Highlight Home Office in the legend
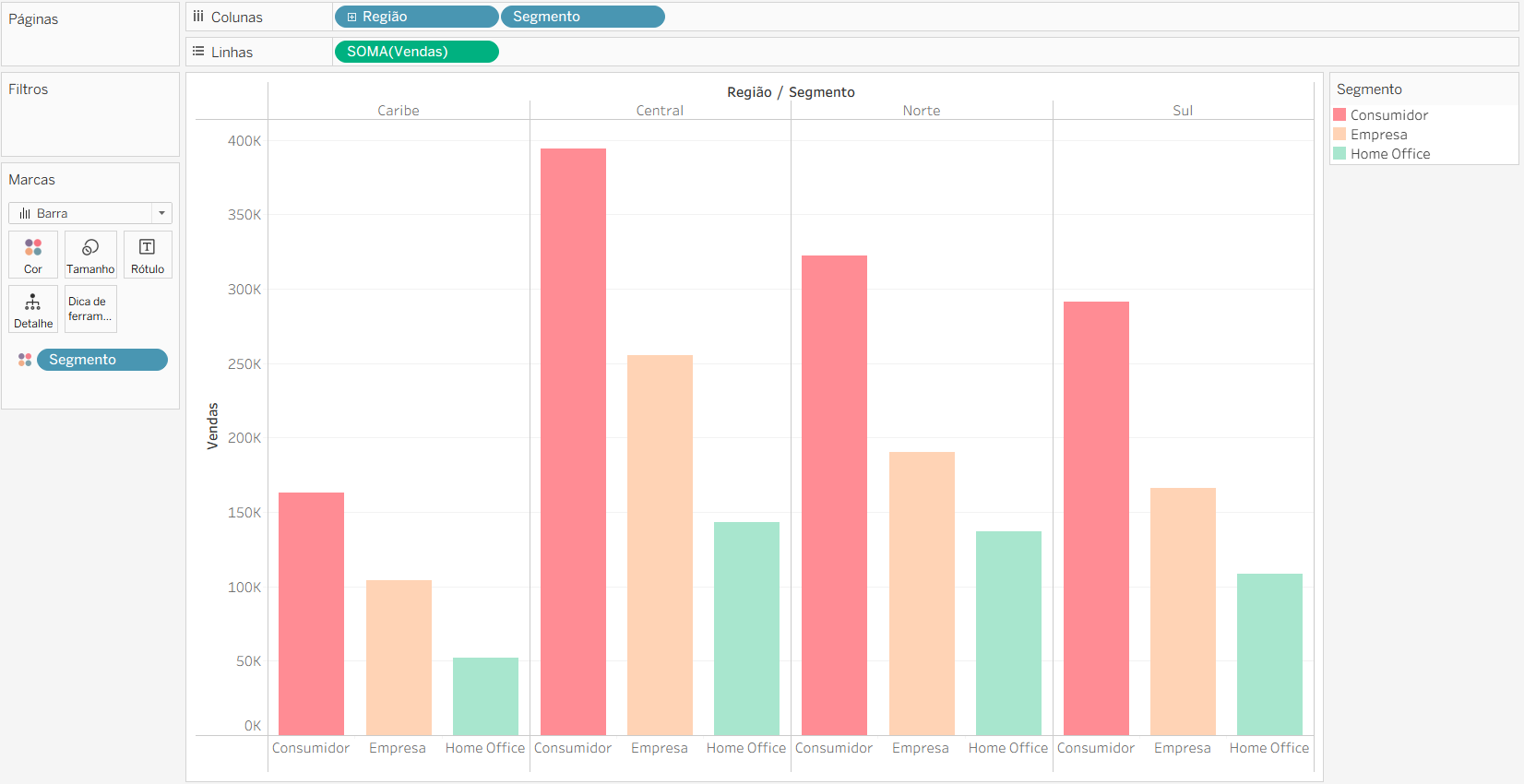This screenshot has width=1524, height=784. click(1389, 154)
